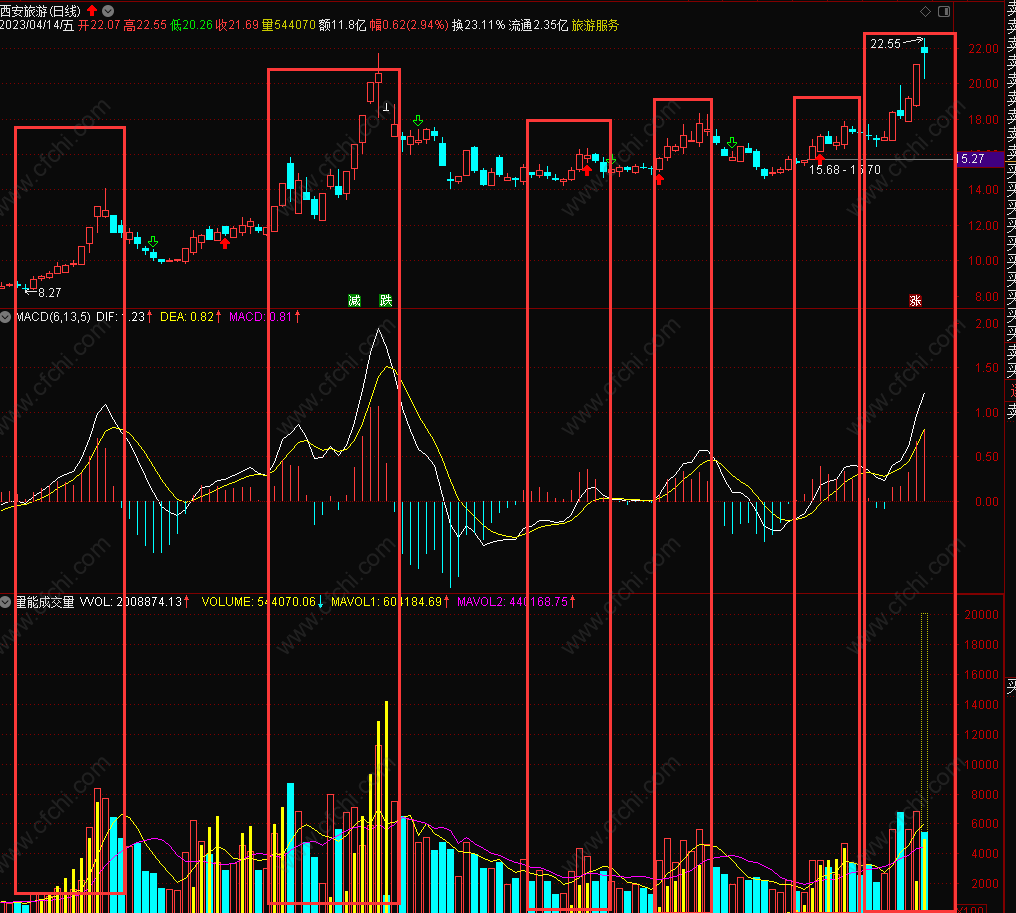
Task: Click the magenta MACD: 0.81 value
Action: click(260, 317)
